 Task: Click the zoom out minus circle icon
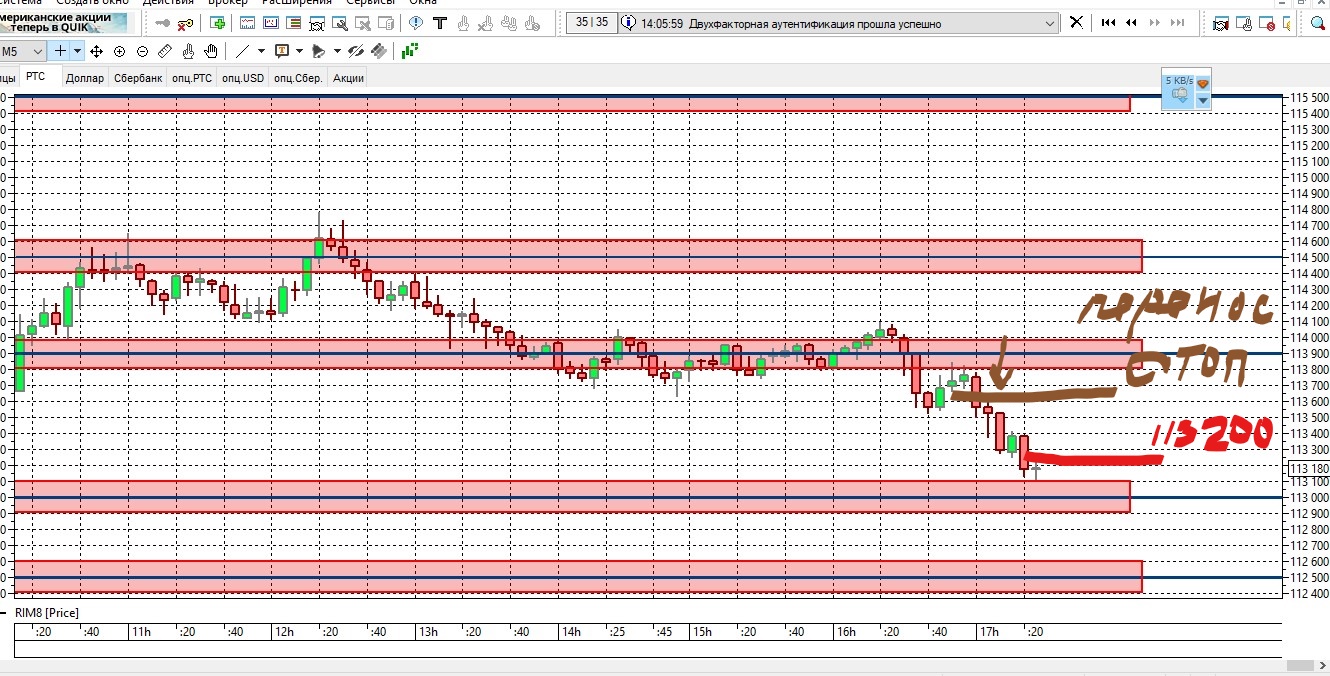pos(142,51)
